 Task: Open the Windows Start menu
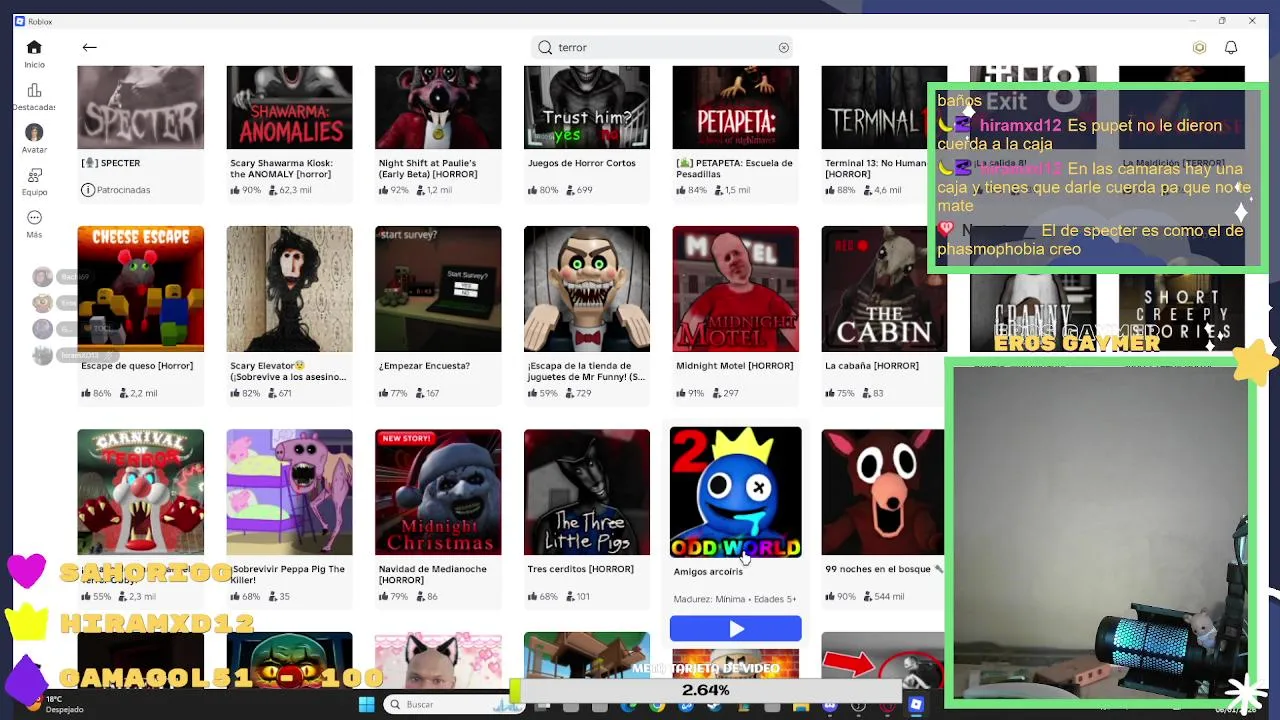coord(366,705)
